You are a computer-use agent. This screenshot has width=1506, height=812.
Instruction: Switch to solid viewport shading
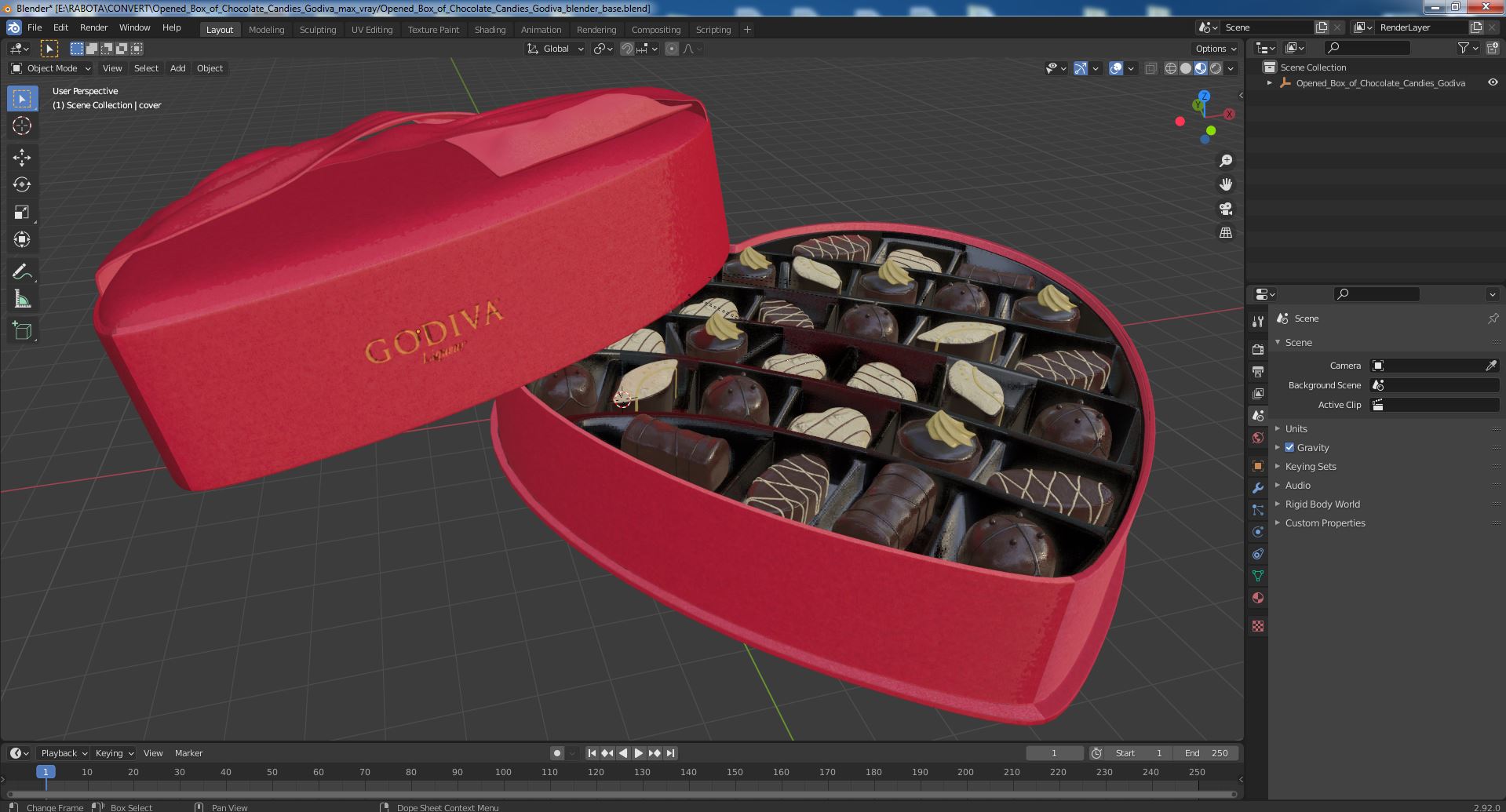click(1186, 68)
